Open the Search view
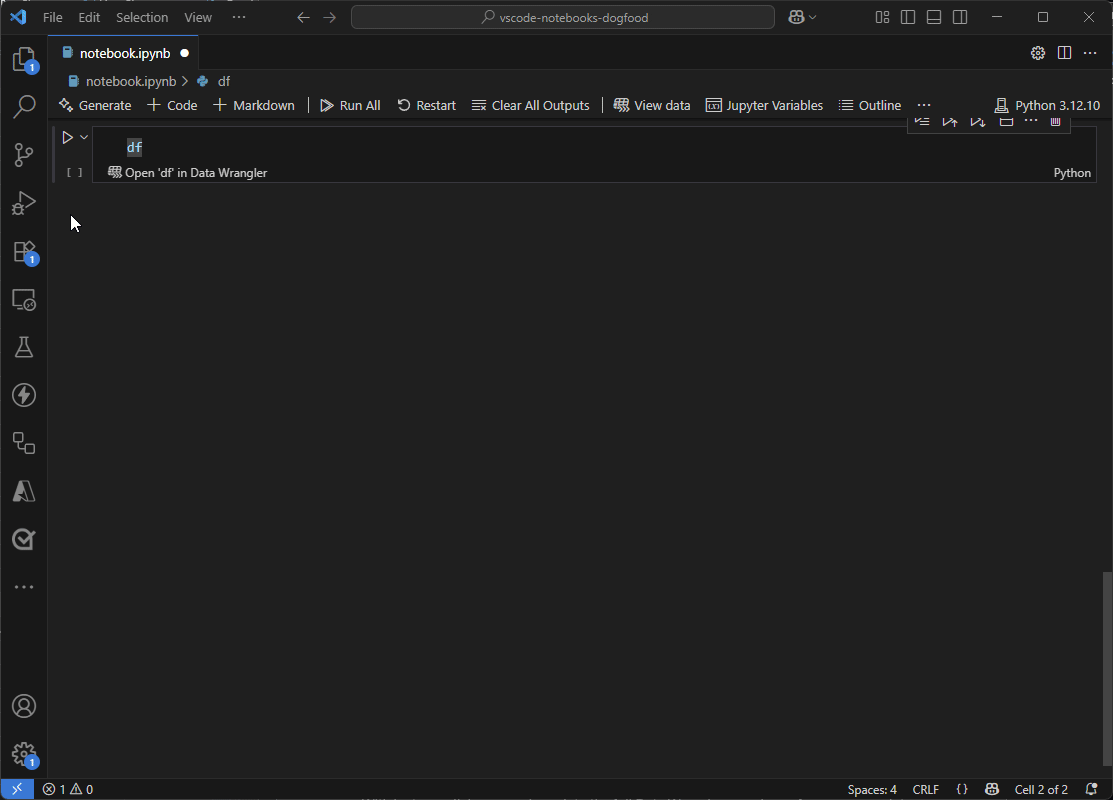1113x800 pixels. coord(24,106)
